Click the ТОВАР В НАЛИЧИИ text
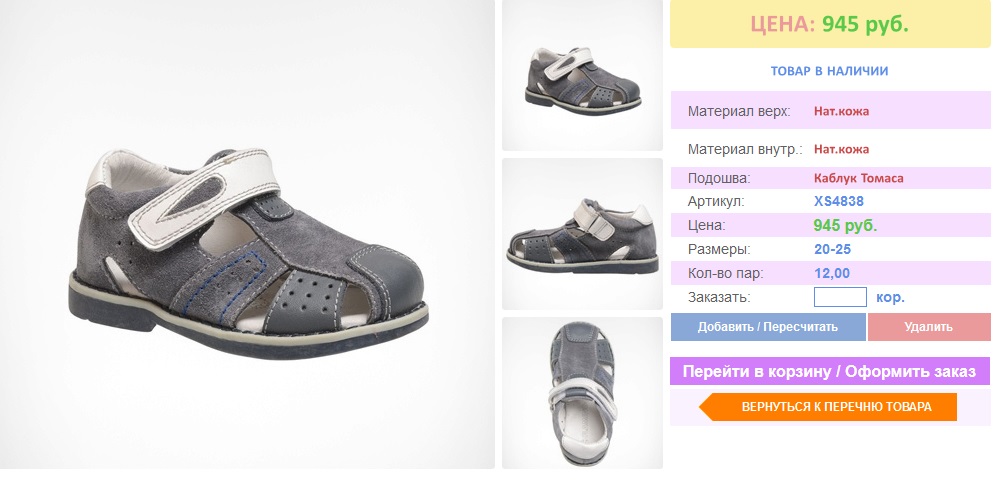Image resolution: width=994 pixels, height=495 pixels. (829, 71)
